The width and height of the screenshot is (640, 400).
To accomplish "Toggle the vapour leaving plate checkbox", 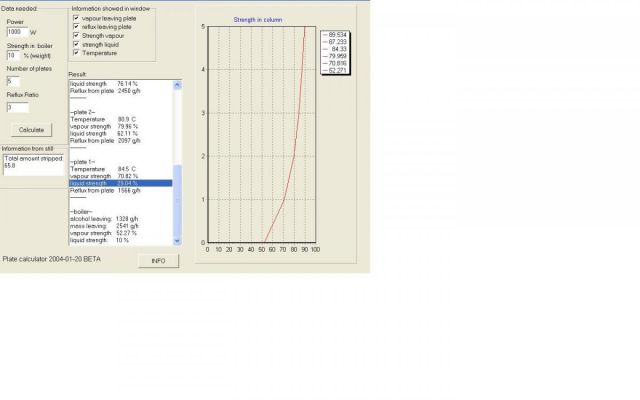I will 77,18.
